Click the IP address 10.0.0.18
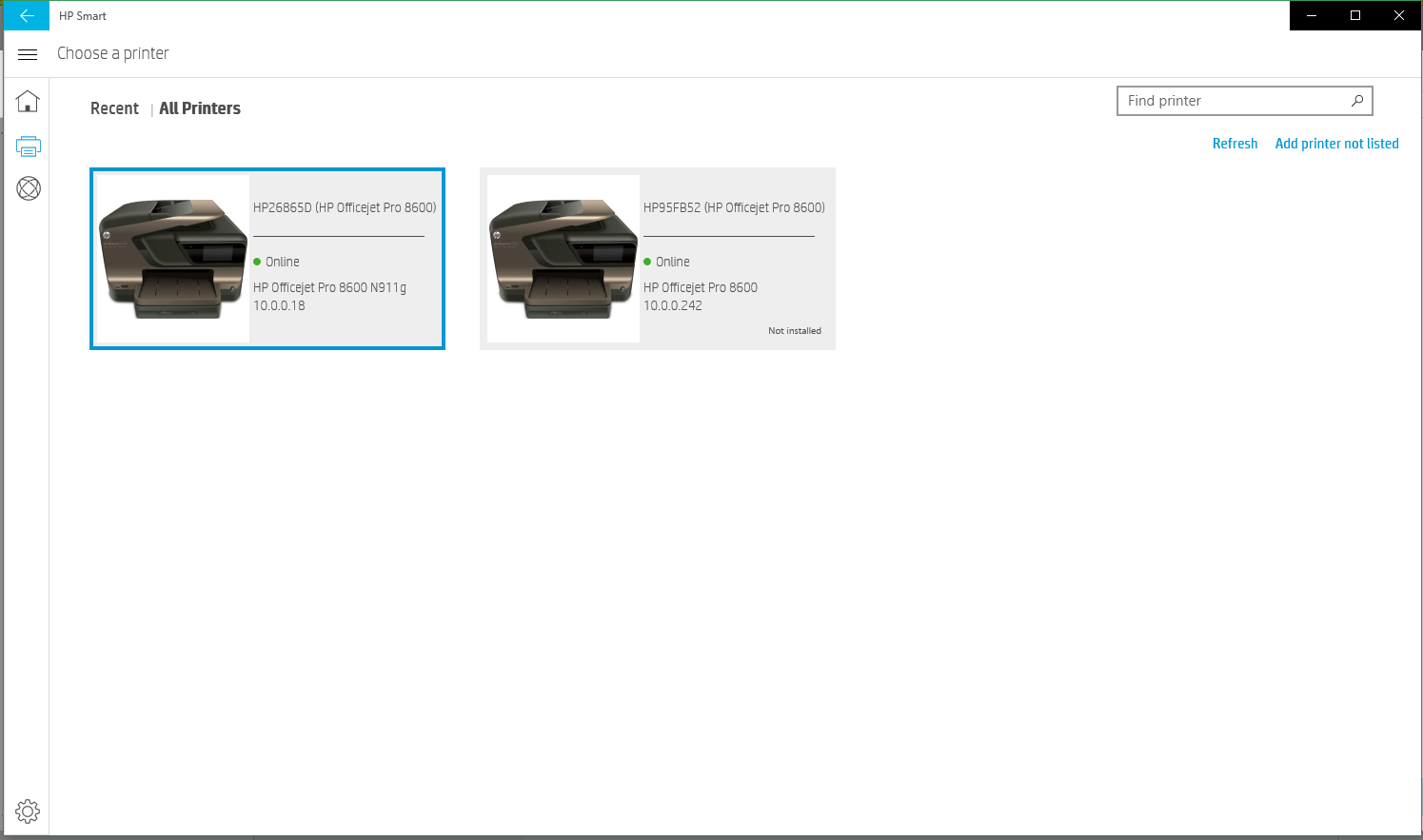Viewport: 1423px width, 840px height. coord(279,305)
